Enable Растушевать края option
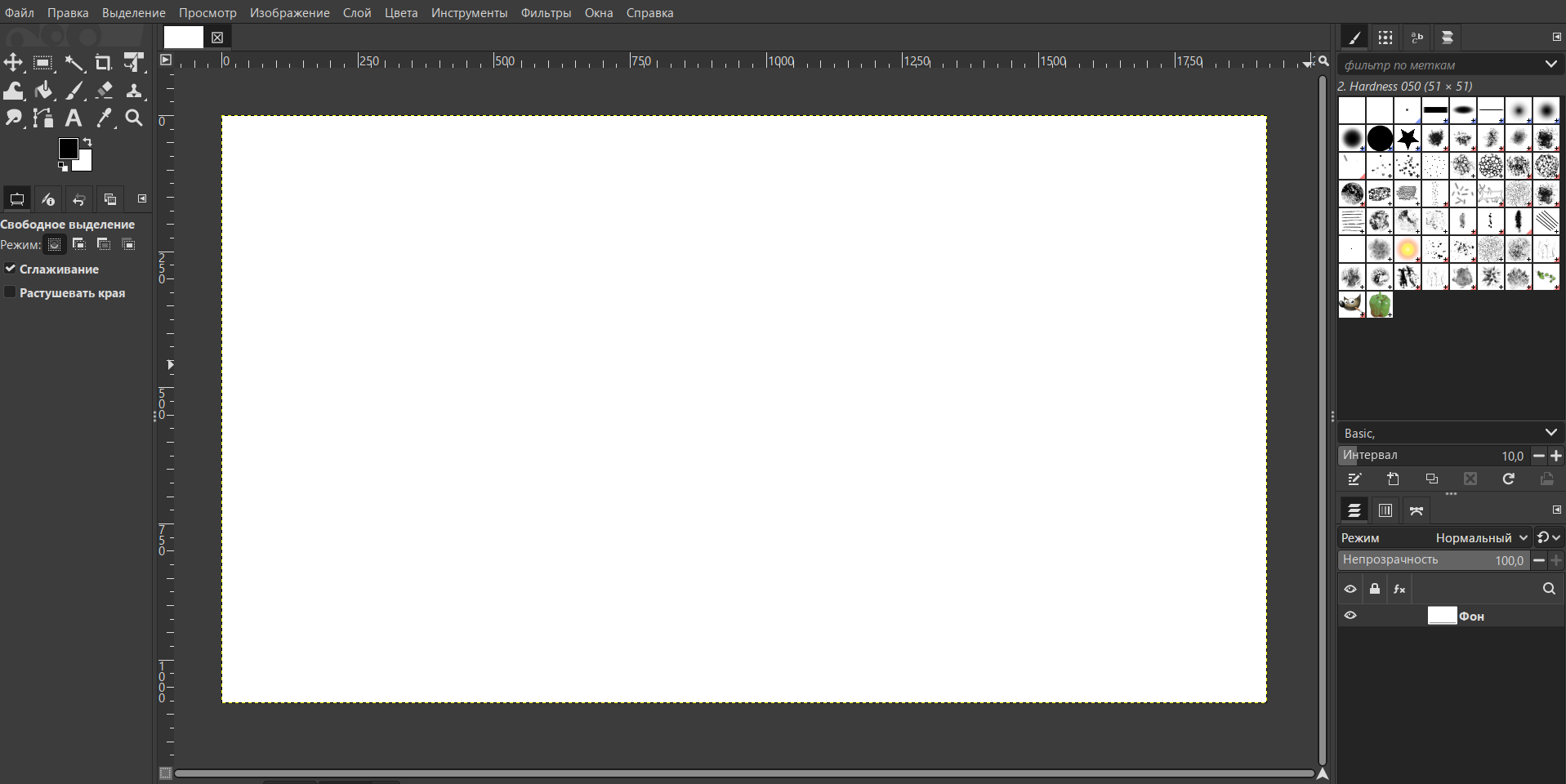 (11, 292)
